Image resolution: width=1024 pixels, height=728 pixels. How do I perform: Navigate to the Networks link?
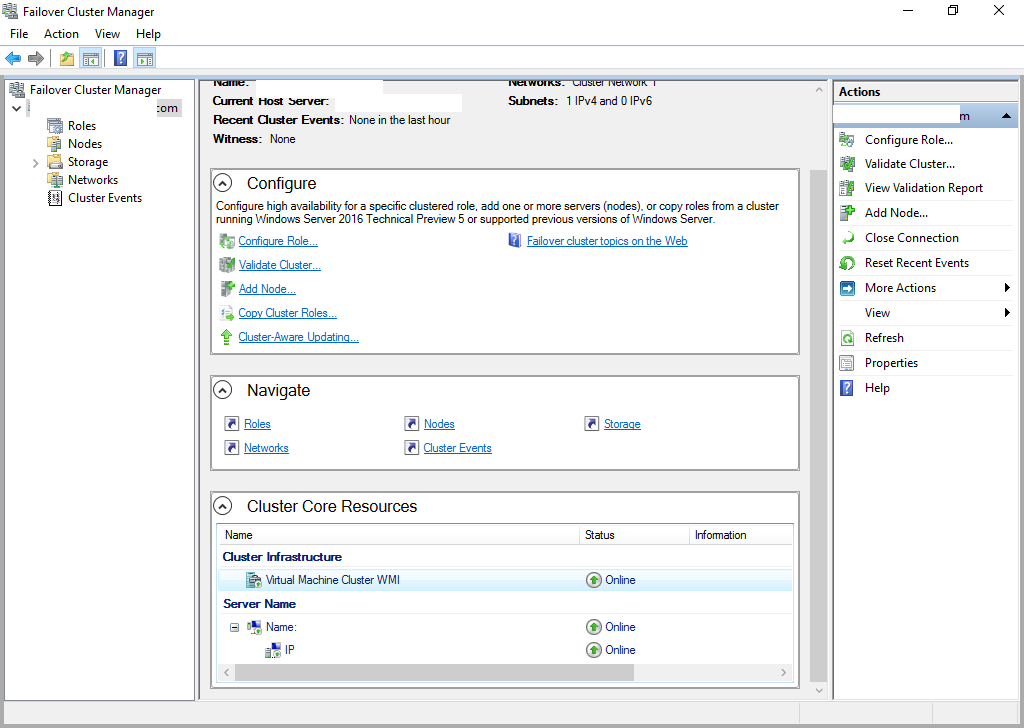tap(266, 448)
